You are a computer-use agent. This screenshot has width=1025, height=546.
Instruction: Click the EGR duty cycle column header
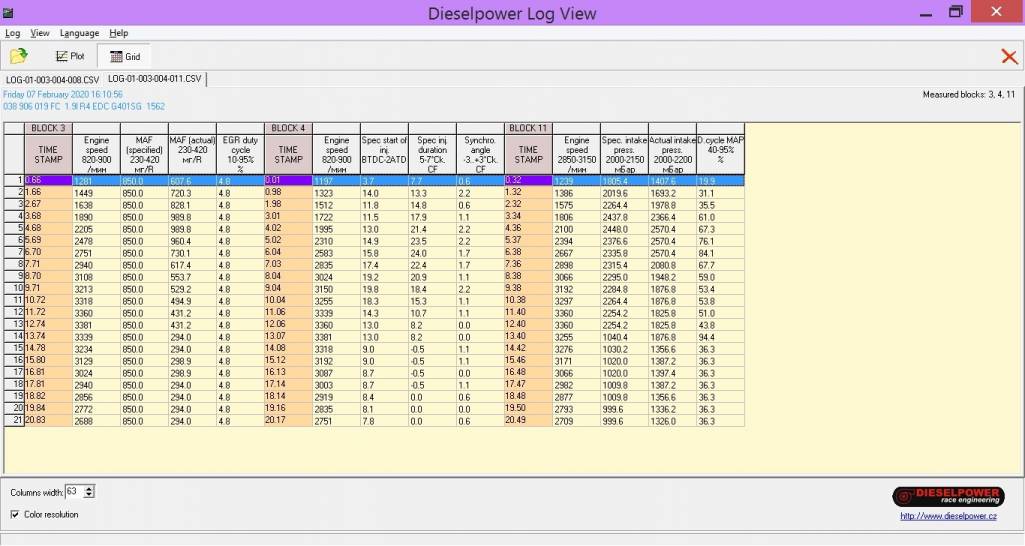240,154
